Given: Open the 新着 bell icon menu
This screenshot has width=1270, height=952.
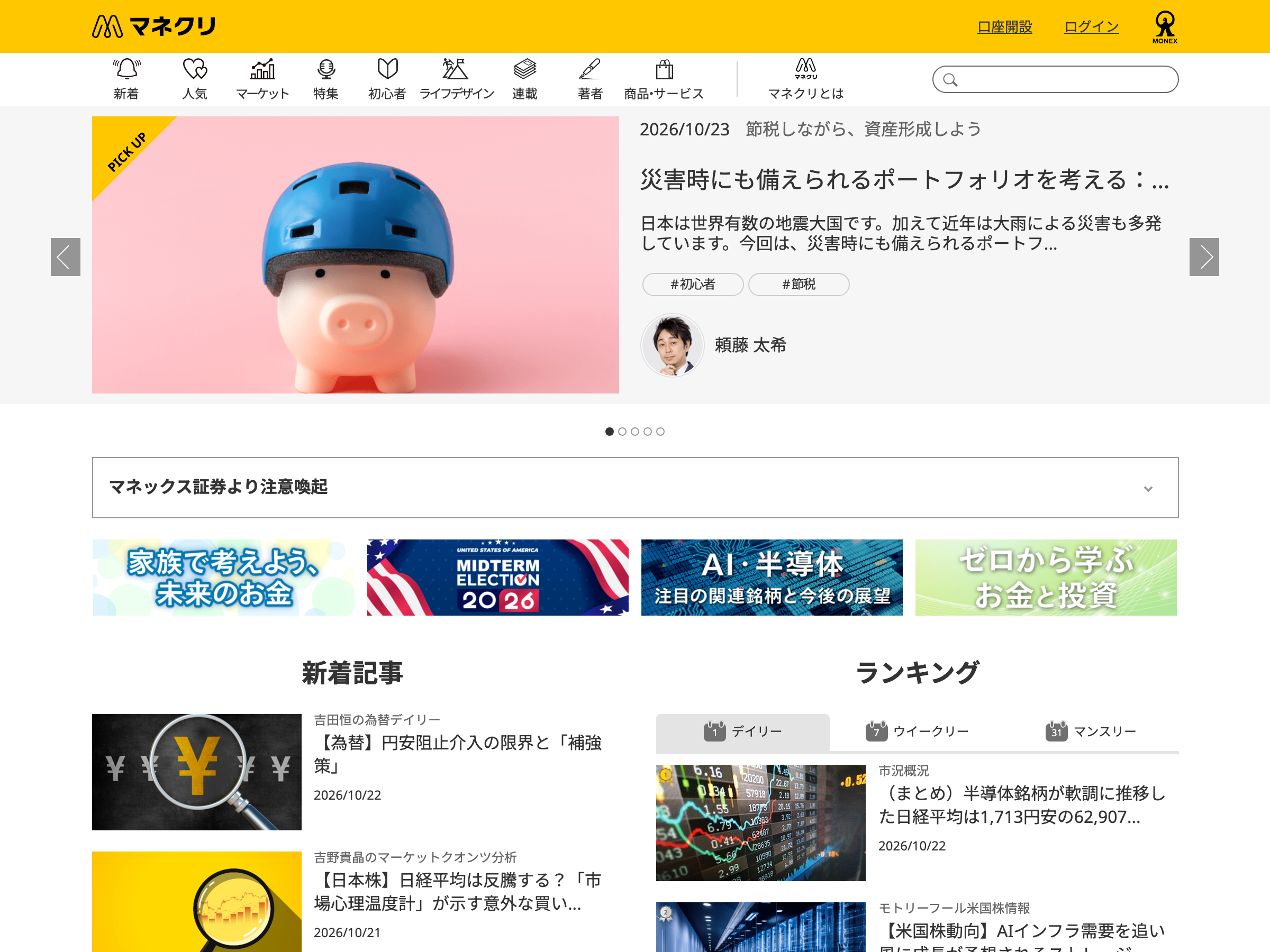Looking at the screenshot, I should click(x=126, y=69).
